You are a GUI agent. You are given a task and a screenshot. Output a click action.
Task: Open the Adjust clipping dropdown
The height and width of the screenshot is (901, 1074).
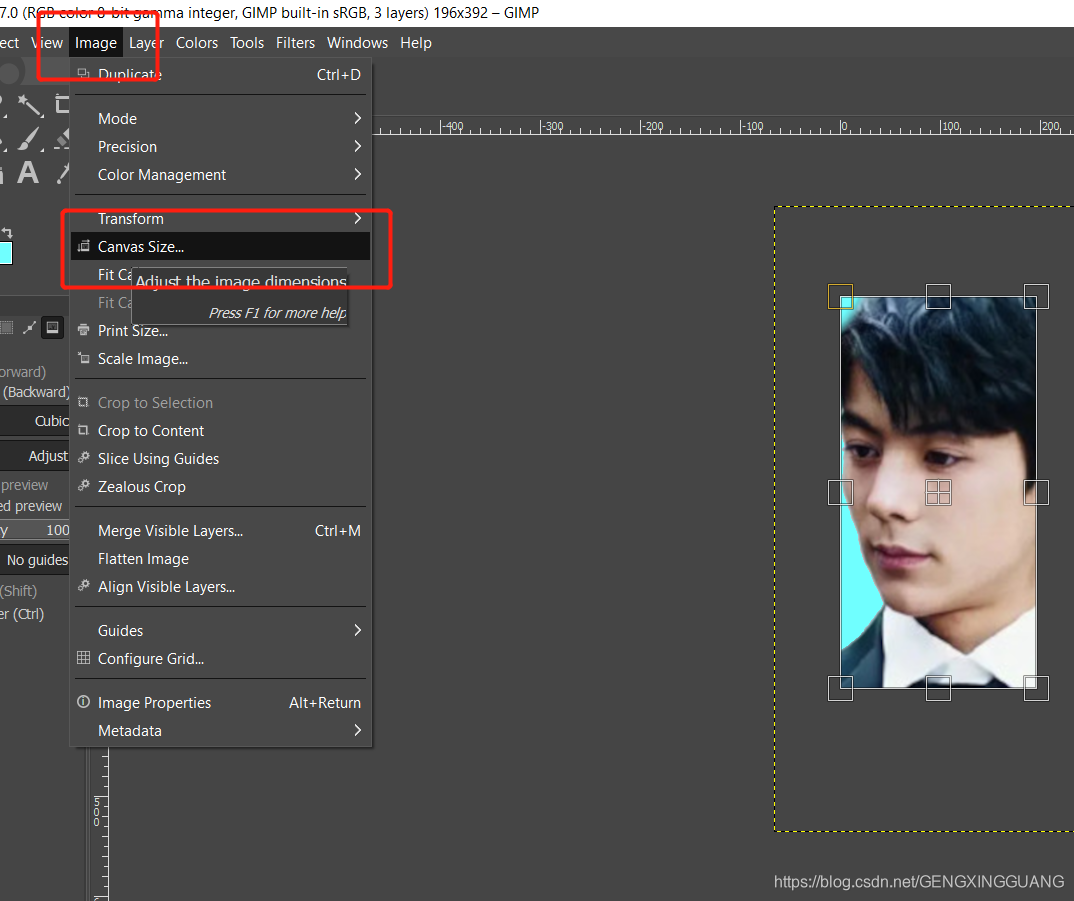[35, 456]
